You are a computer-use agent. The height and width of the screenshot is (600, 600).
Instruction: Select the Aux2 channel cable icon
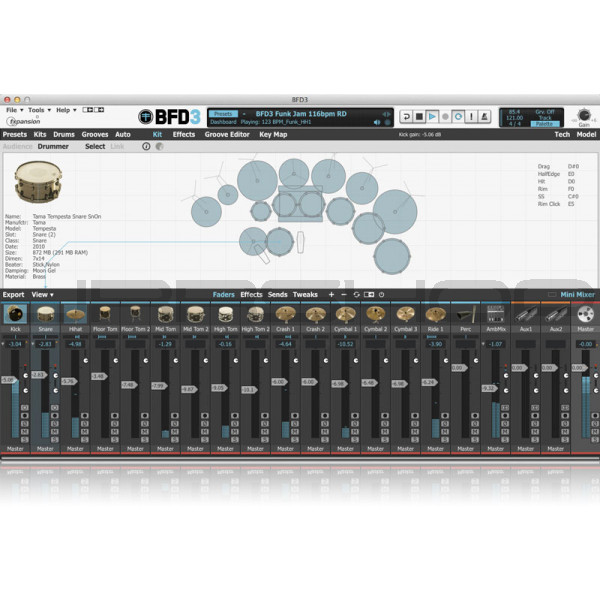tap(556, 314)
